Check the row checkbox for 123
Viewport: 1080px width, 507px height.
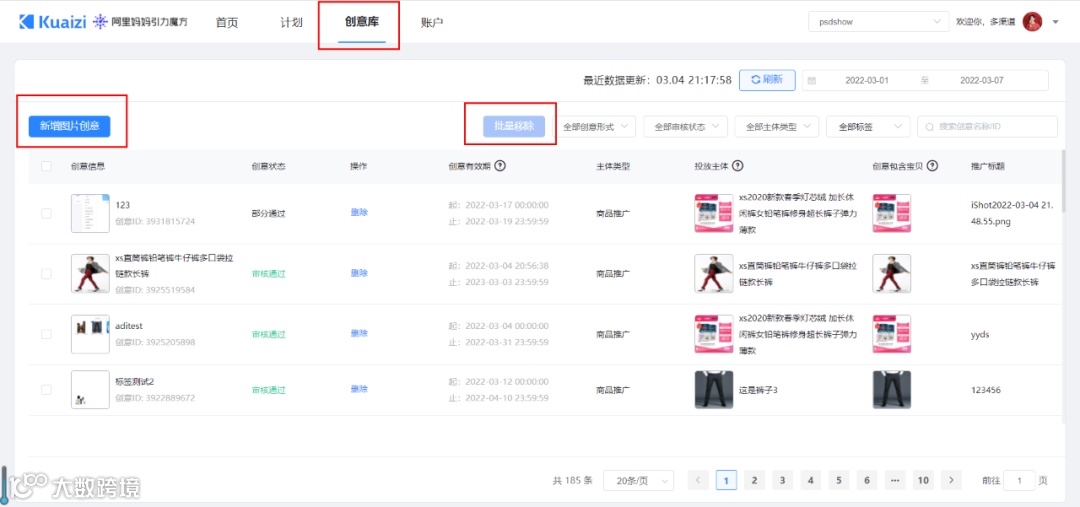point(46,213)
